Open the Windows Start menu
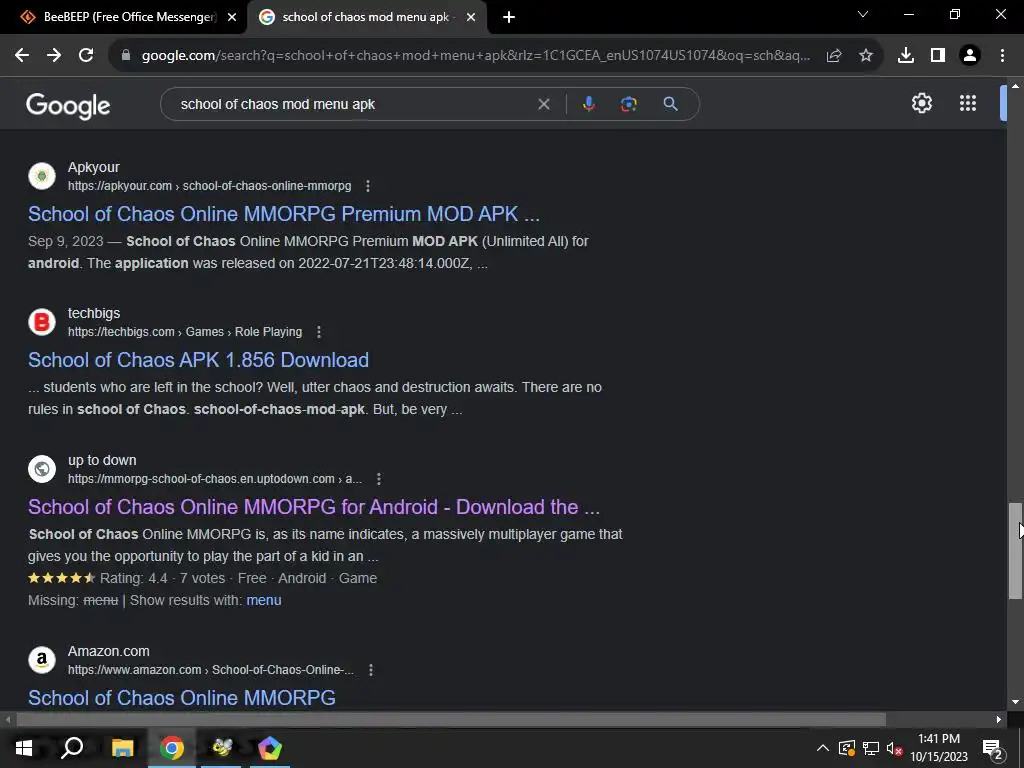1024x768 pixels. coord(24,748)
